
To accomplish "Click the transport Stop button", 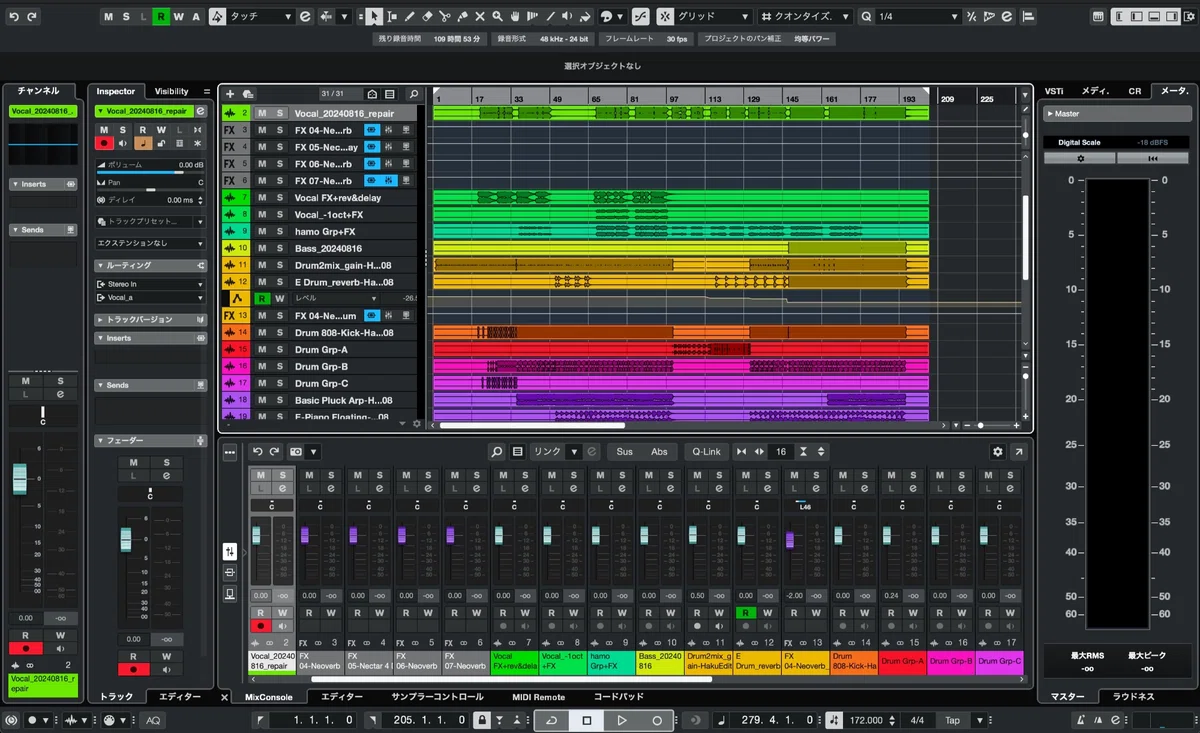I will click(x=587, y=720).
